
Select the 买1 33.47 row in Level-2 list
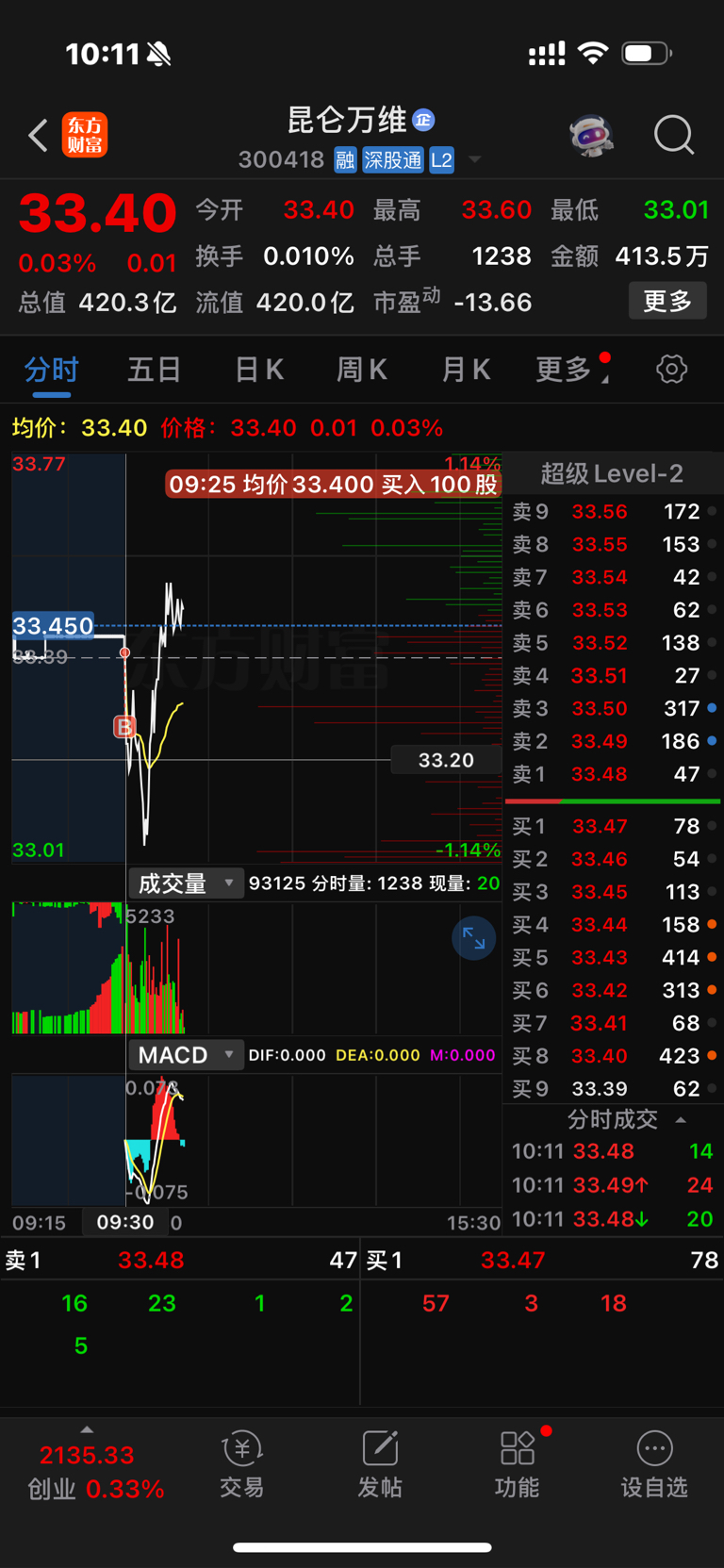(x=613, y=827)
